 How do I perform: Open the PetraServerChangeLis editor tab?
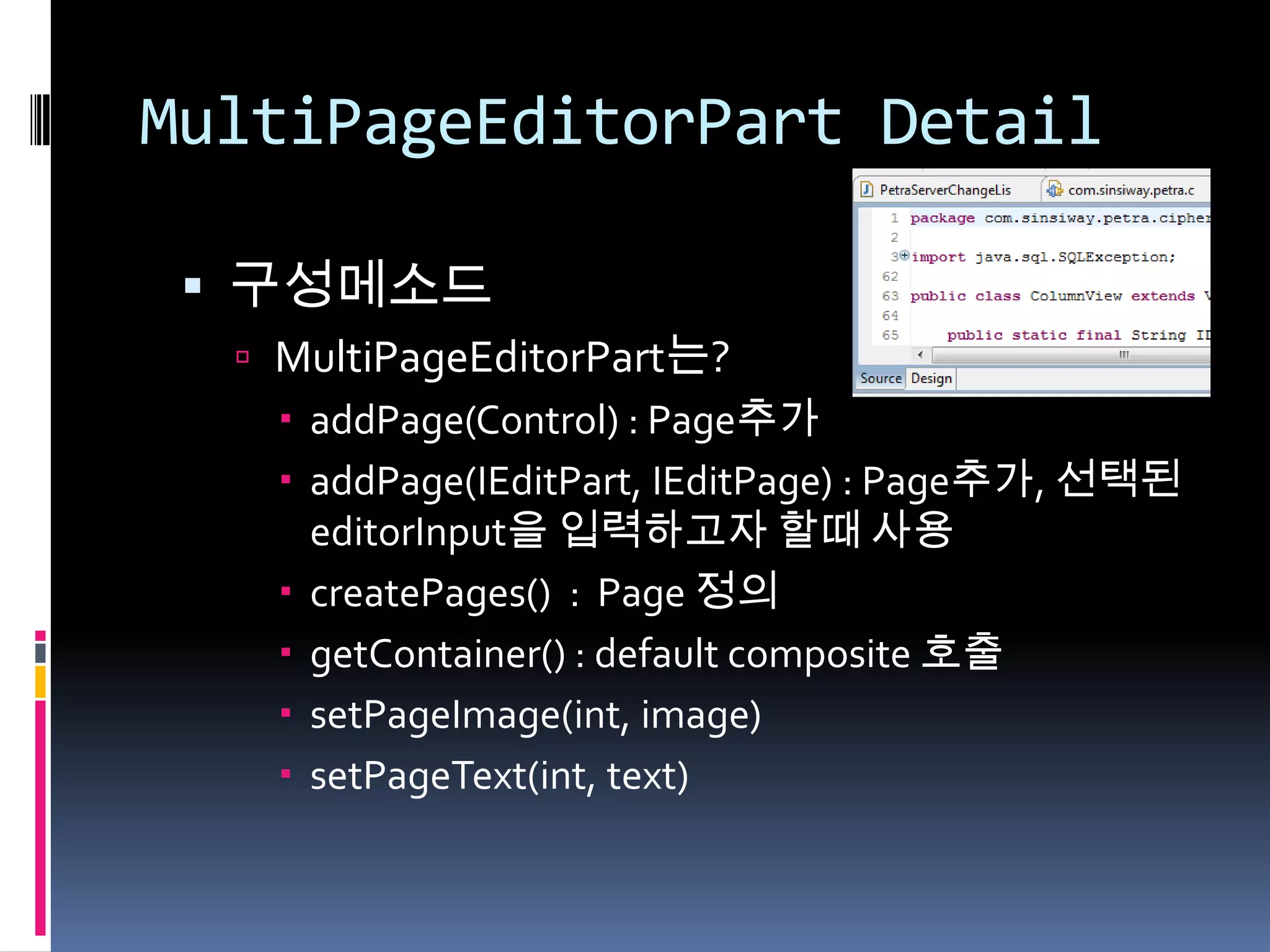click(946, 190)
